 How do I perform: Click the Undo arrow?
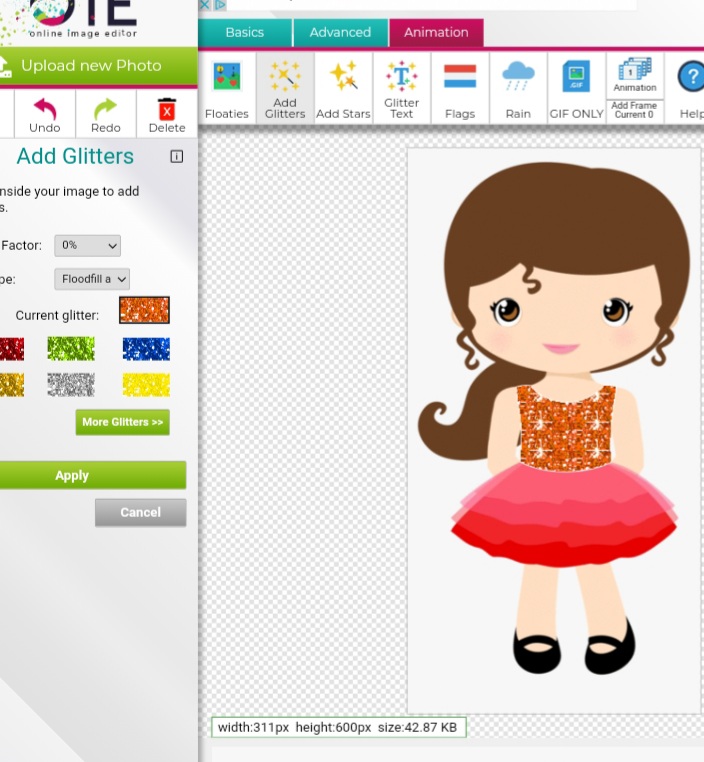[45, 113]
